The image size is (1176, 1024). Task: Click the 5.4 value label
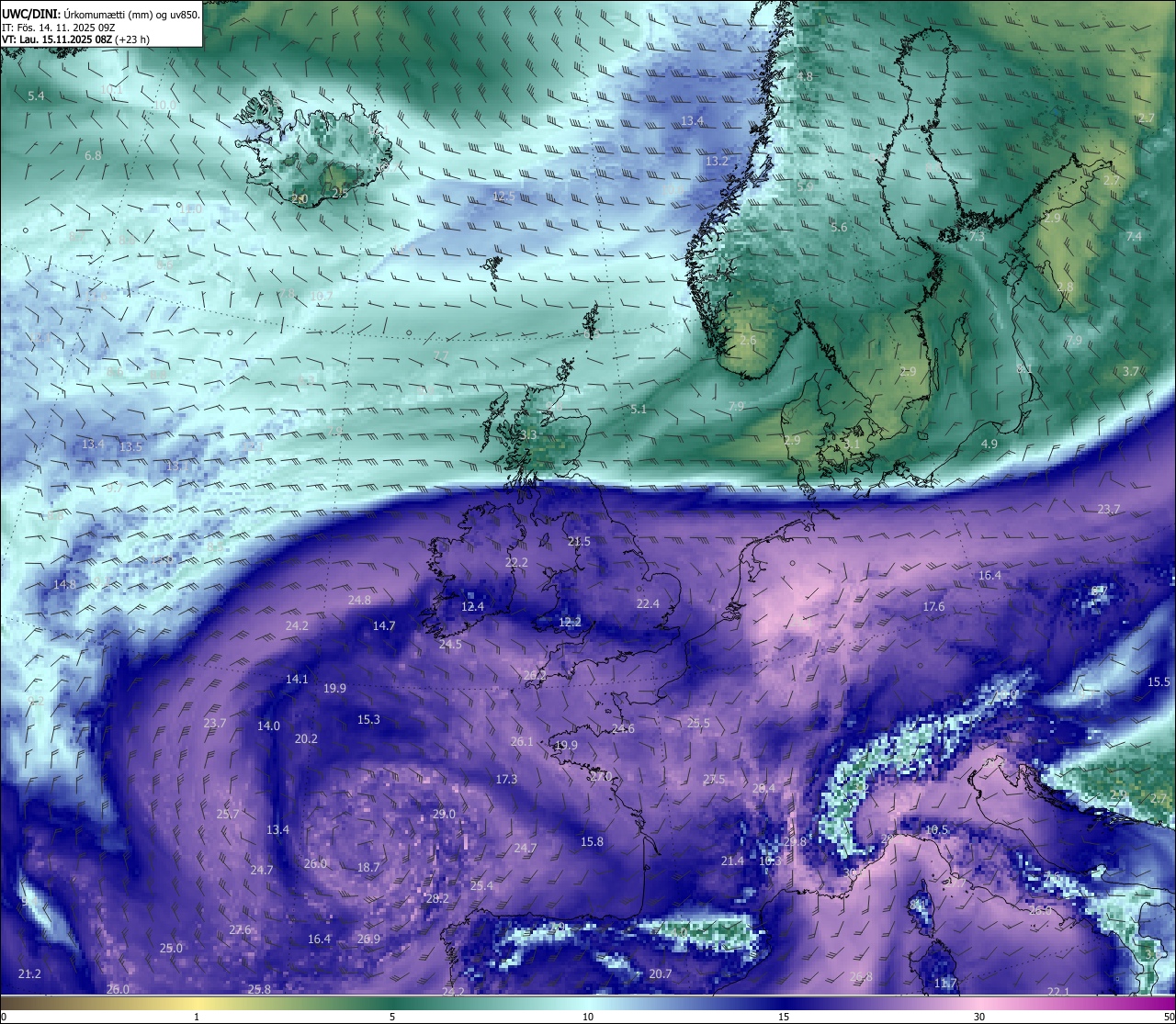pos(37,96)
